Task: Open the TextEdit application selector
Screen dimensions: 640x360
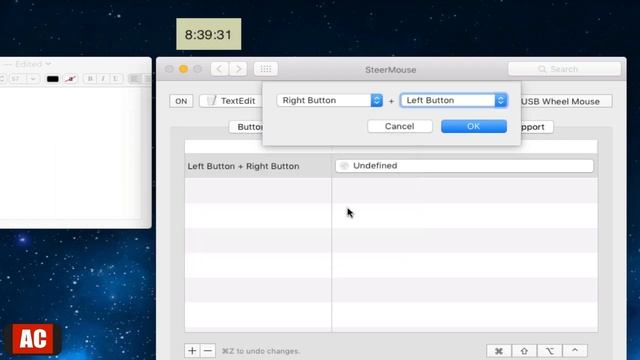Action: point(231,101)
